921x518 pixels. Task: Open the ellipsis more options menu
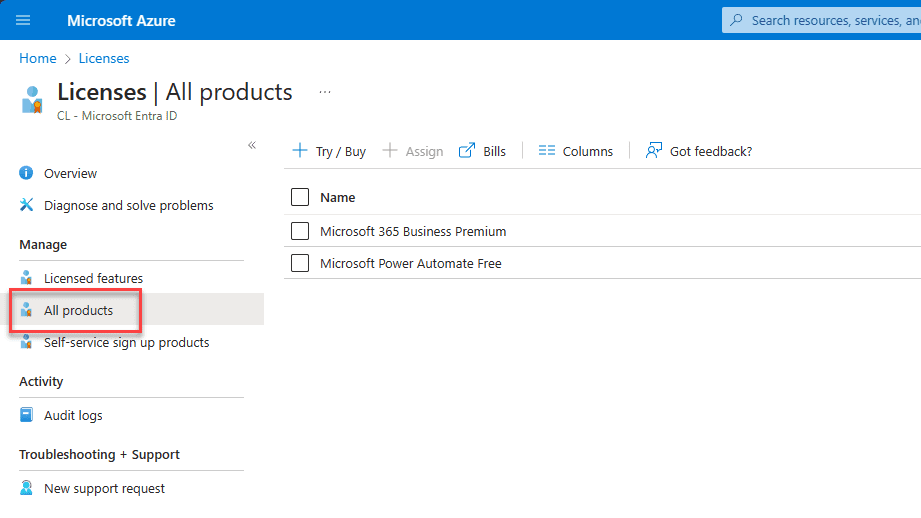click(325, 92)
